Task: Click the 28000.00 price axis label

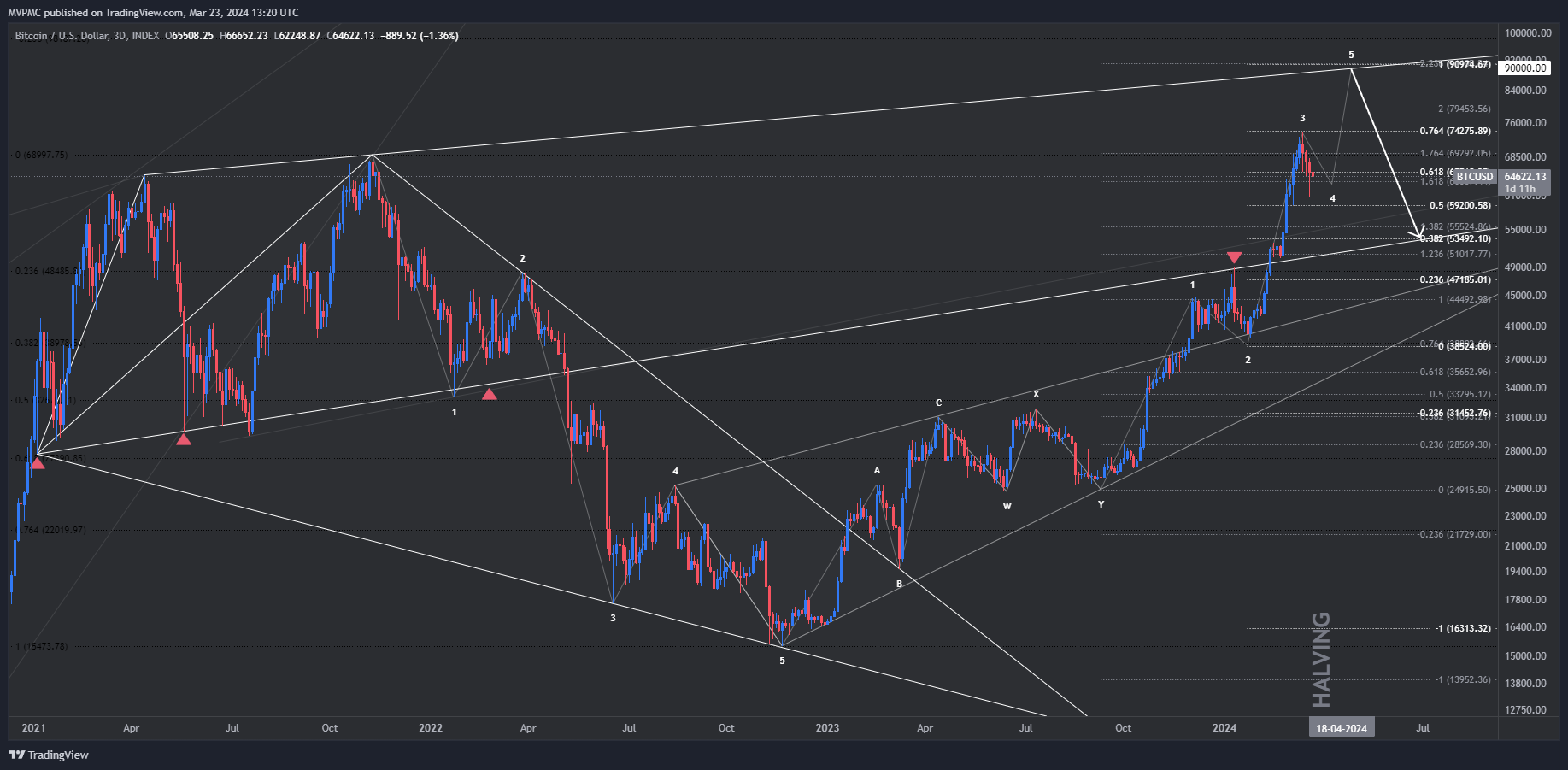Action: (1525, 451)
